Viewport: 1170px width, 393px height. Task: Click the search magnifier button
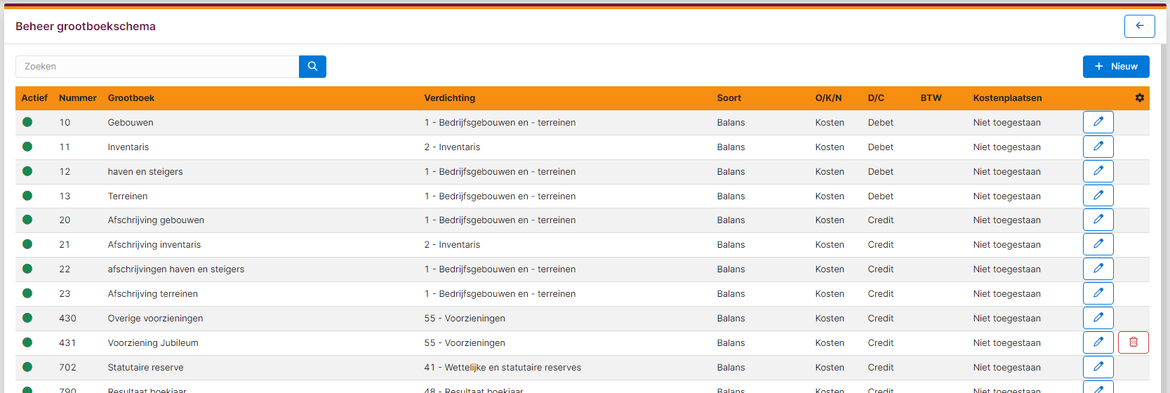click(x=313, y=66)
